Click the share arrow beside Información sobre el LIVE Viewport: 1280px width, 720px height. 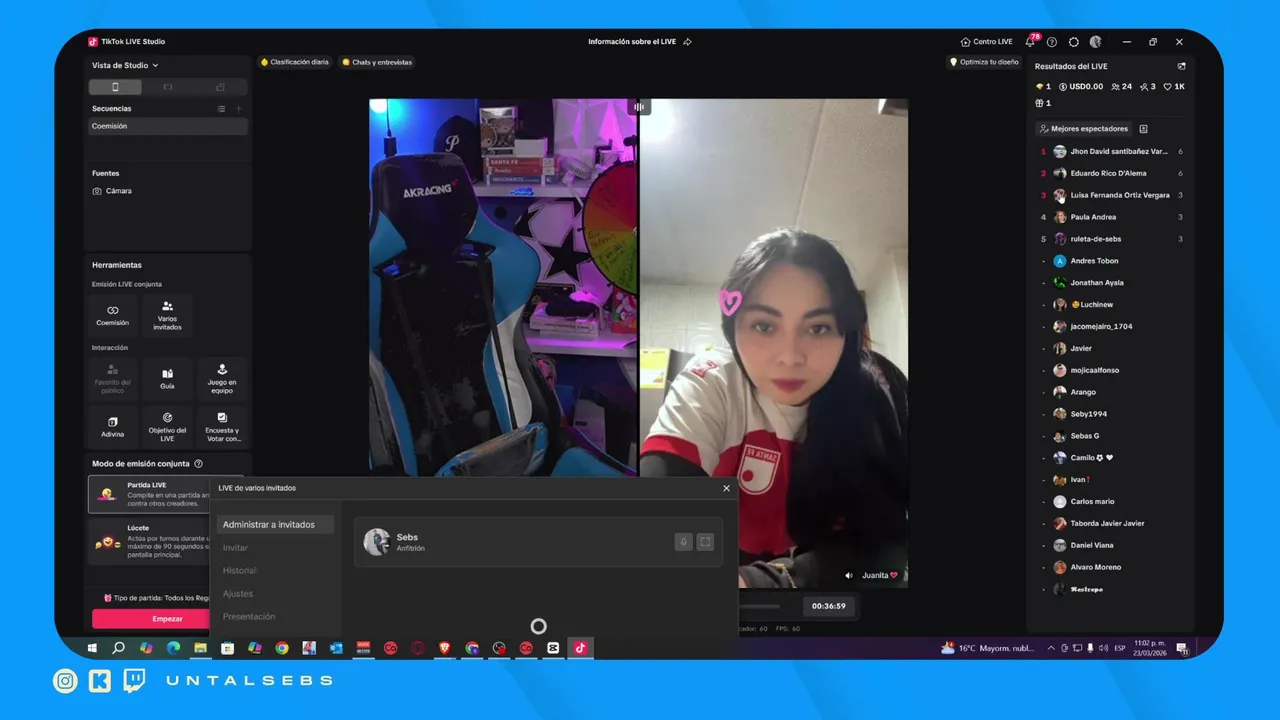pos(687,42)
